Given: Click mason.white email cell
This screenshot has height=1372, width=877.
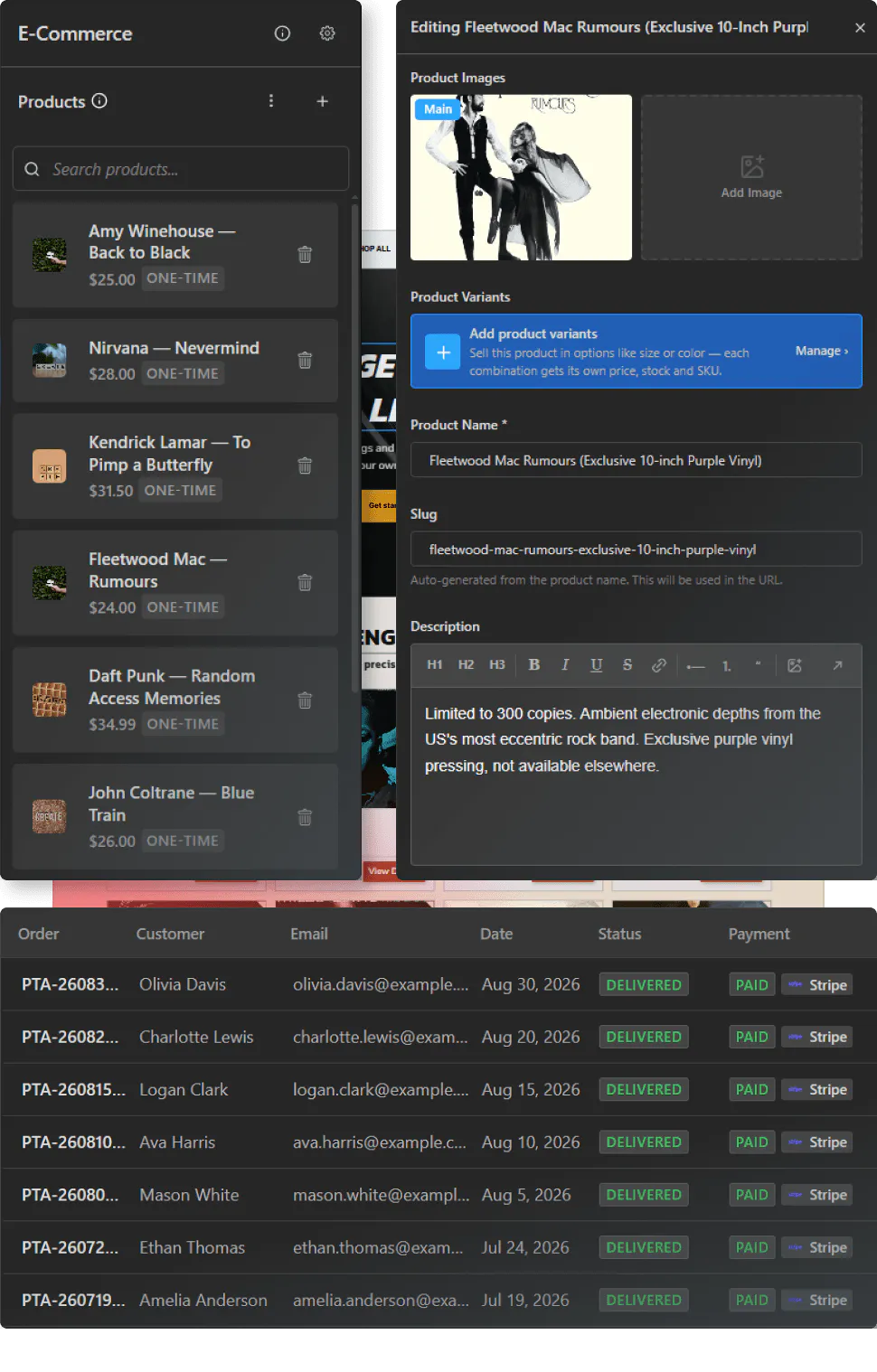Looking at the screenshot, I should [382, 1194].
